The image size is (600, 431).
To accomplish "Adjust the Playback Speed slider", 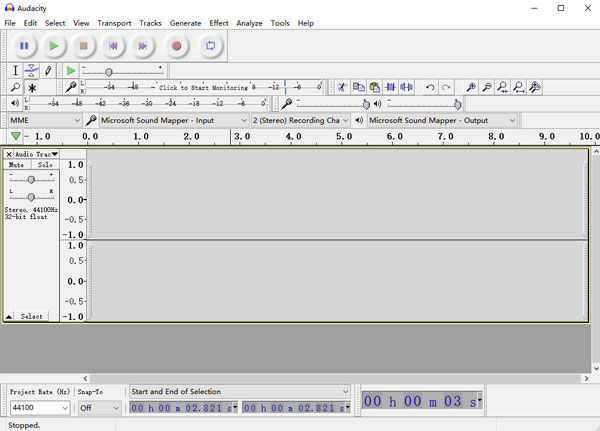I will click(x=123, y=72).
